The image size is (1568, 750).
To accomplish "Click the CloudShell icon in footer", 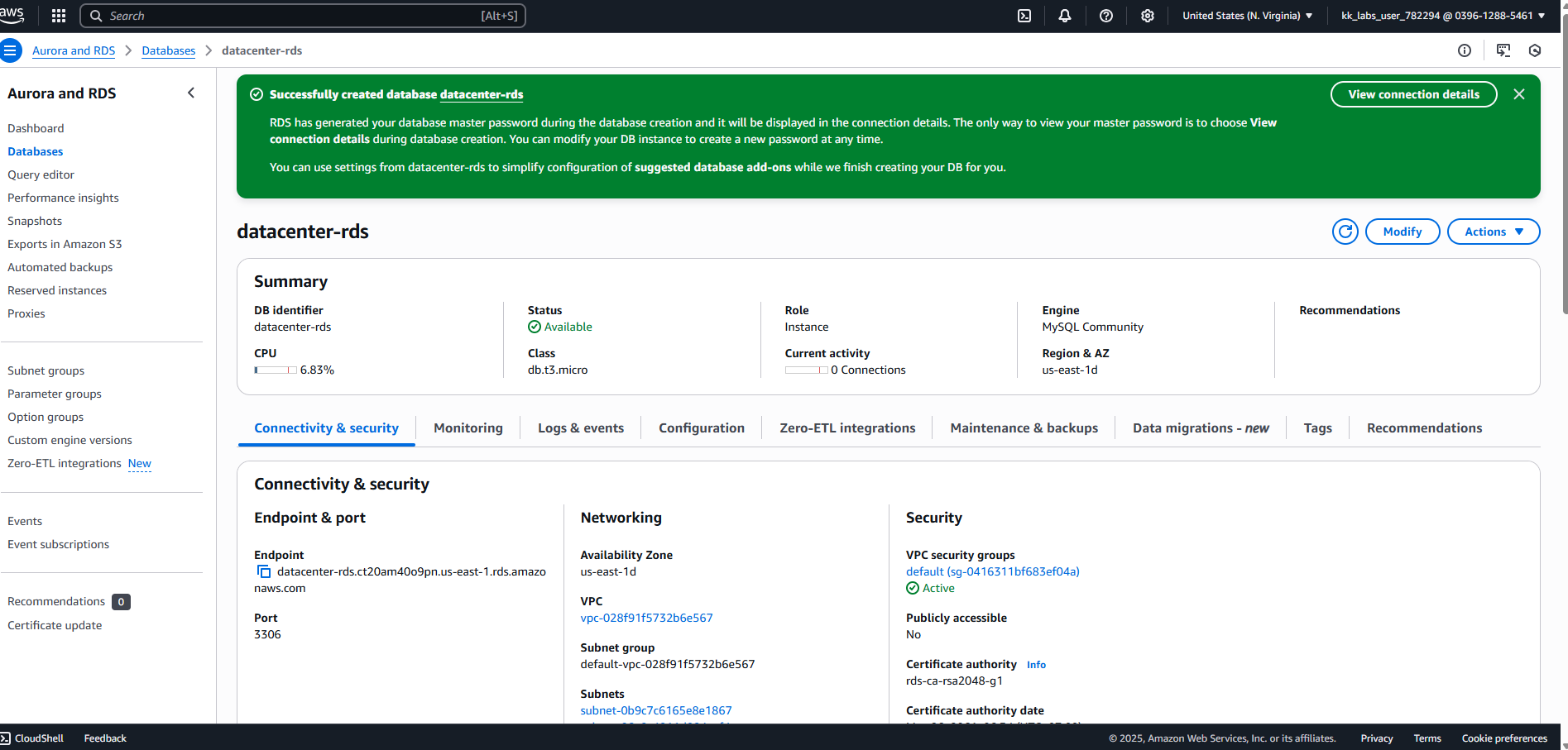I will (6, 738).
